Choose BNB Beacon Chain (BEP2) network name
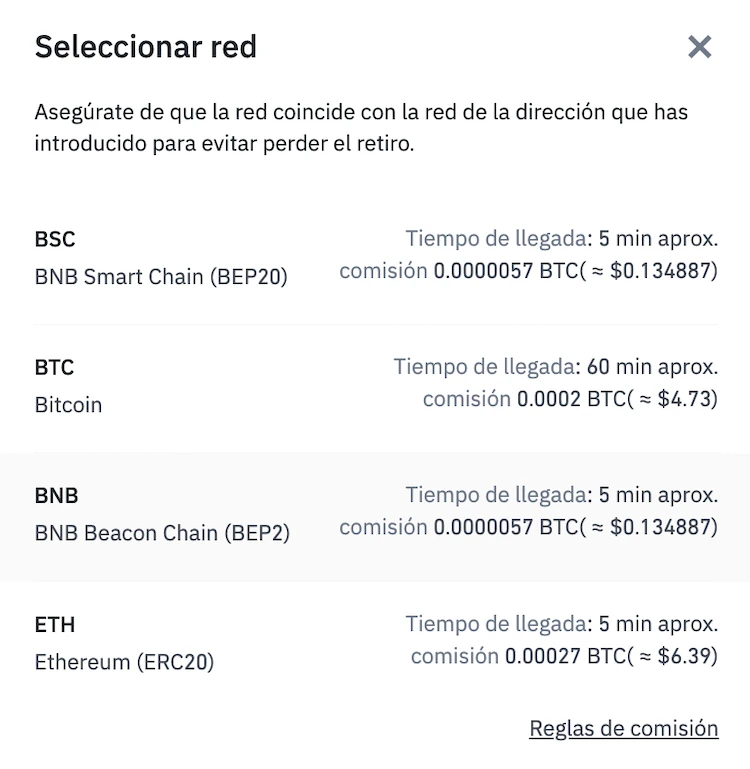Image resolution: width=750 pixels, height=769 pixels. (x=162, y=533)
